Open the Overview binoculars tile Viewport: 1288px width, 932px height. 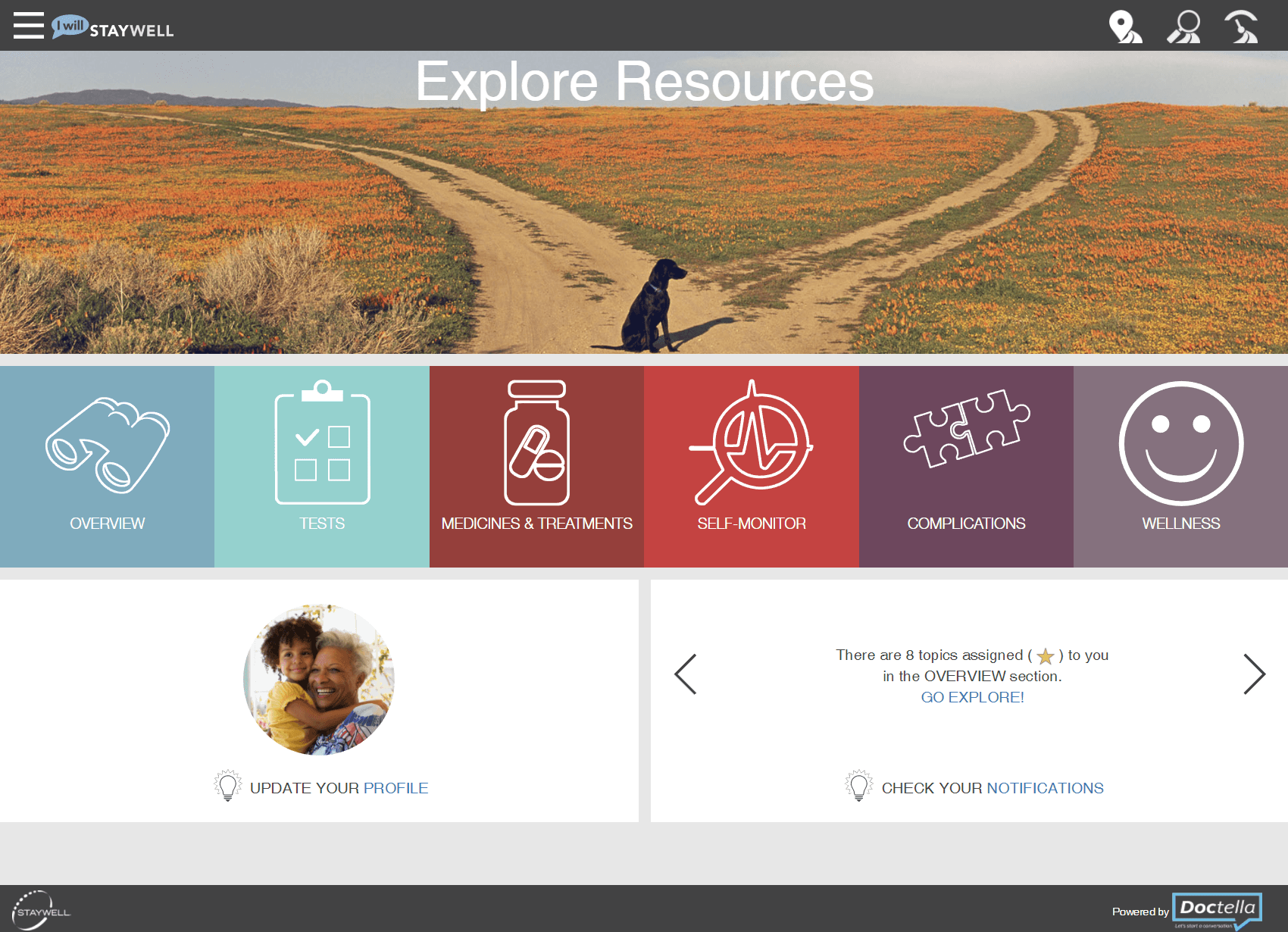click(107, 467)
